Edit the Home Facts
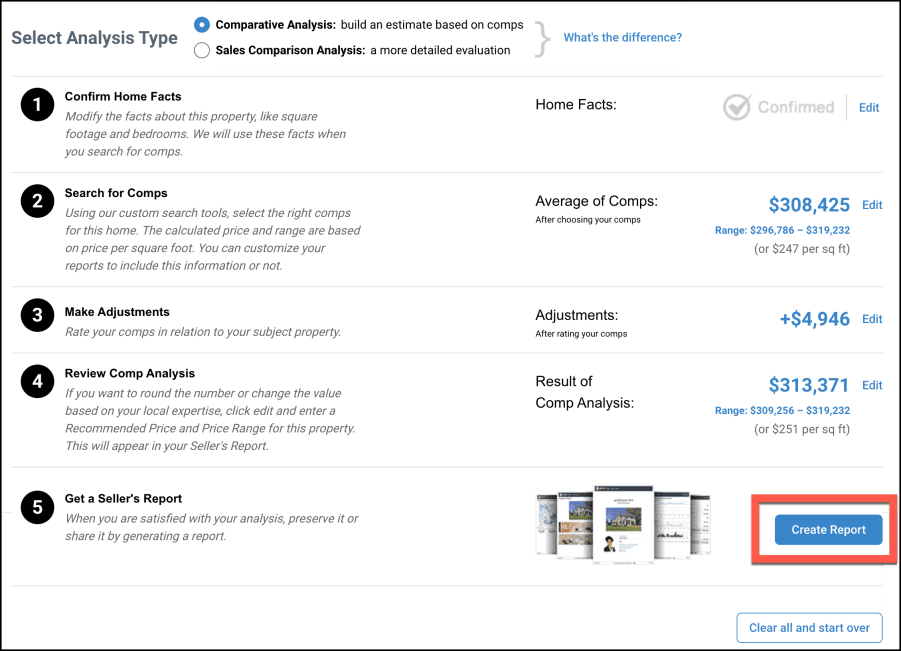 (869, 108)
